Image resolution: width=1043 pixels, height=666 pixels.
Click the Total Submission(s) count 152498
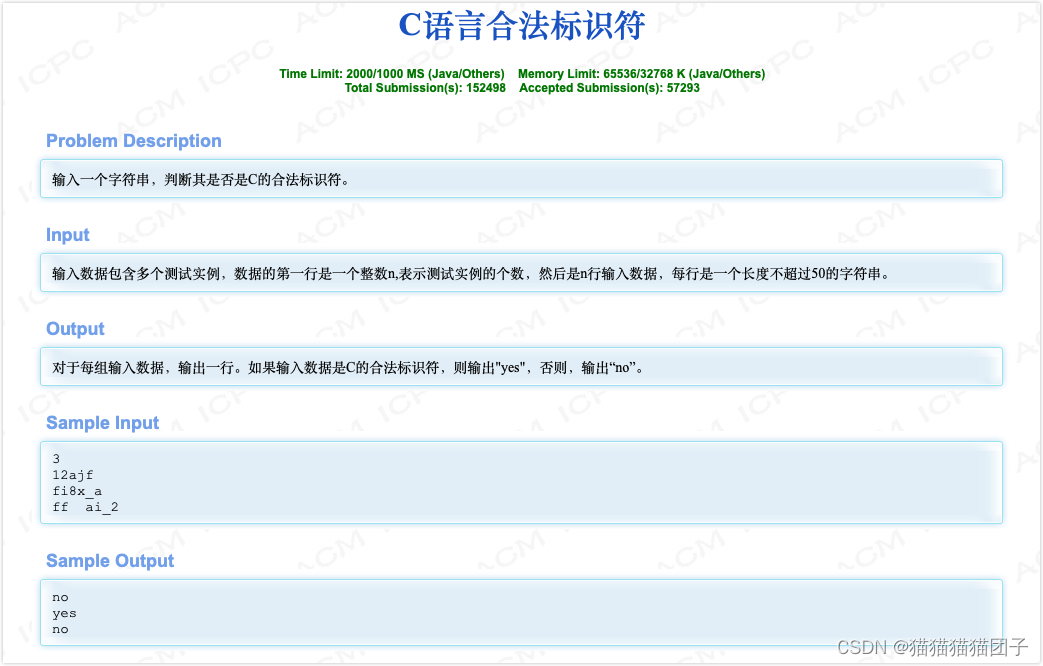(x=424, y=87)
